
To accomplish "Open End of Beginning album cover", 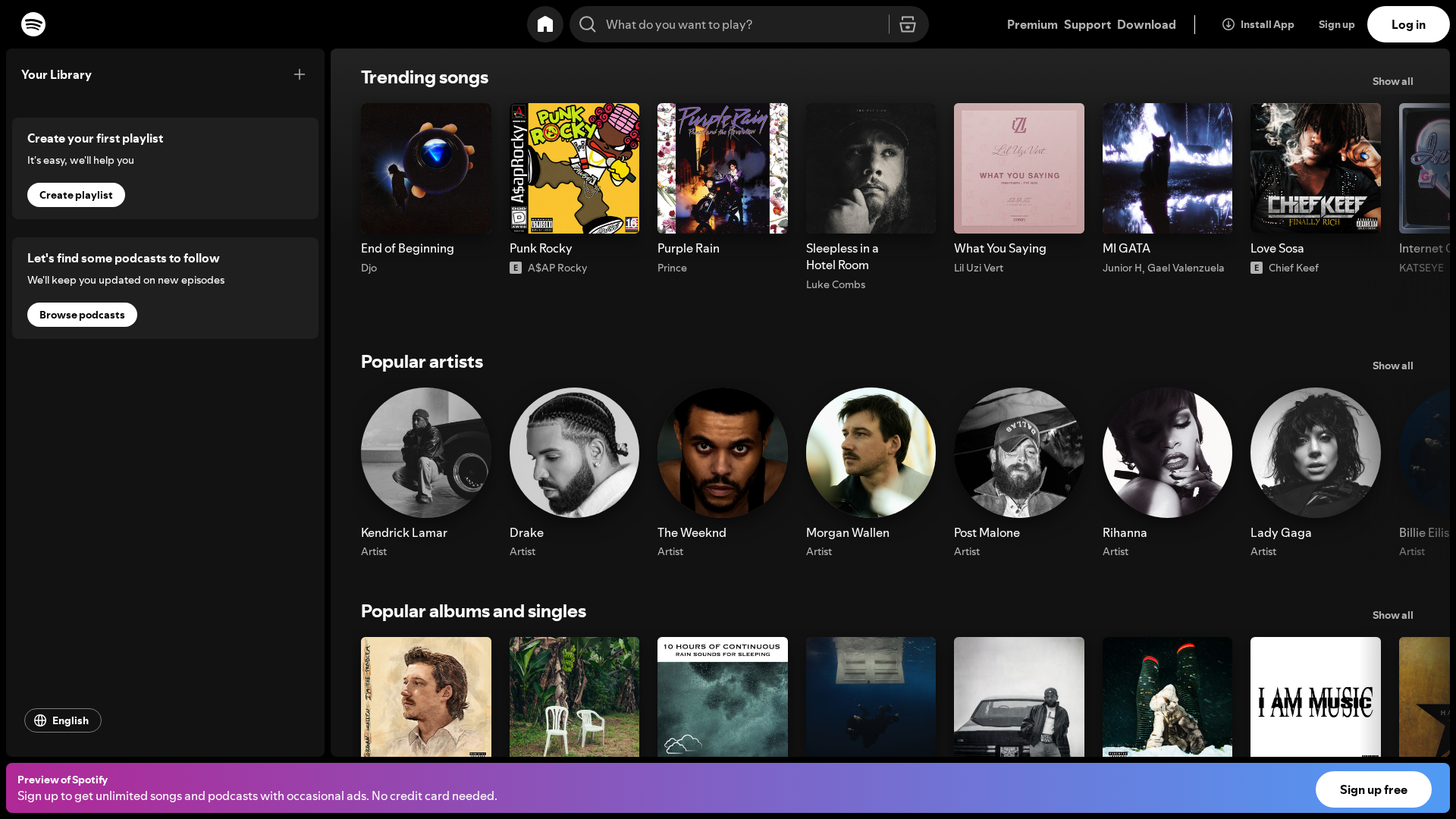I will (426, 168).
